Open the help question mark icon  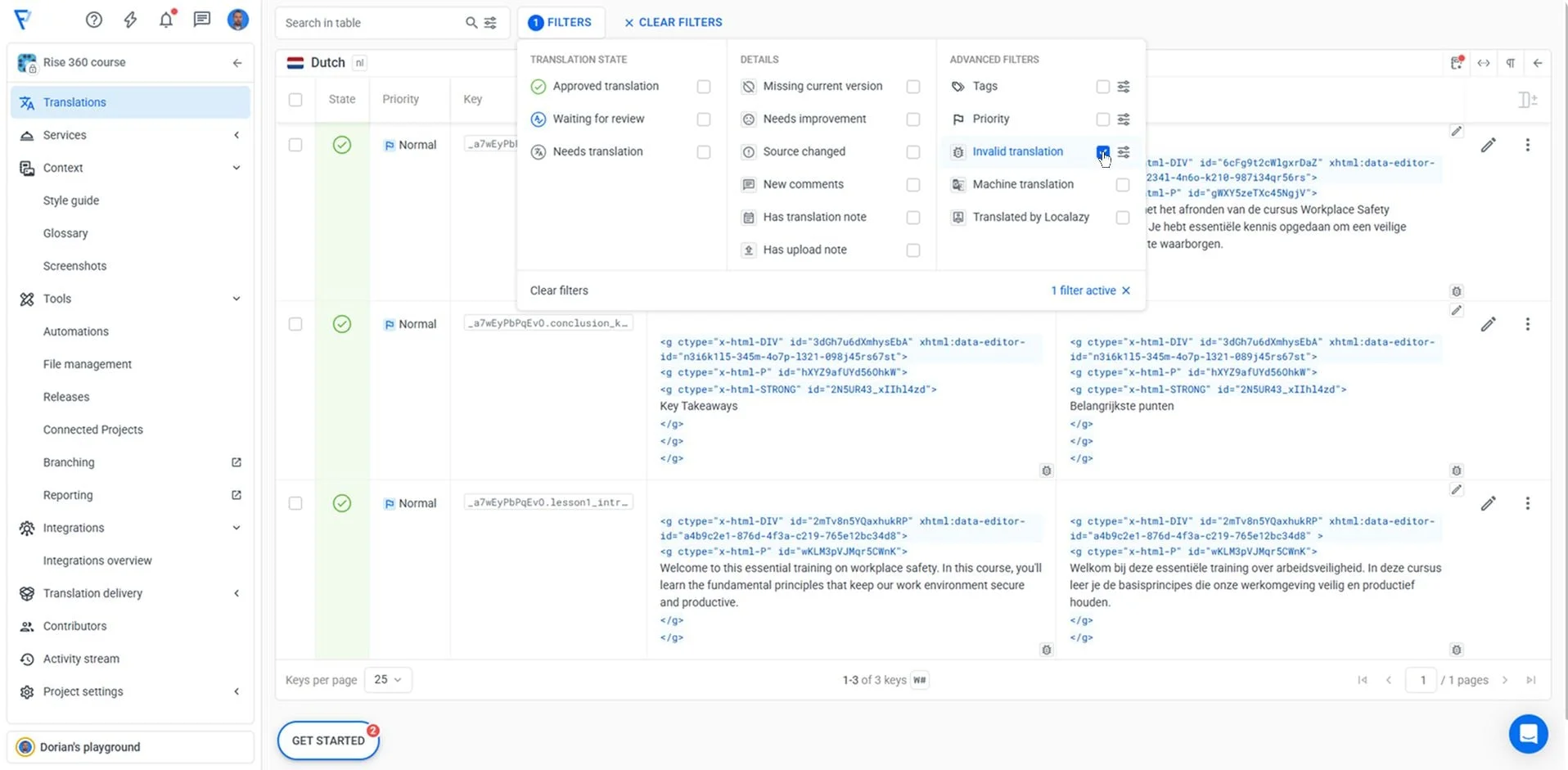(x=94, y=20)
